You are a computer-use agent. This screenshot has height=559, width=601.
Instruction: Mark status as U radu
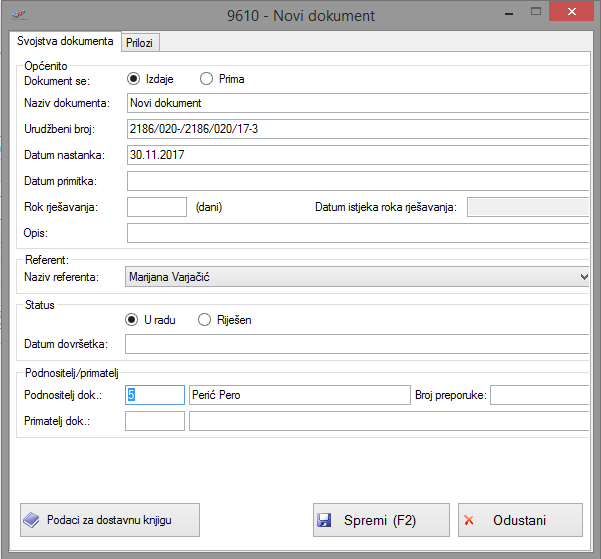(x=132, y=320)
